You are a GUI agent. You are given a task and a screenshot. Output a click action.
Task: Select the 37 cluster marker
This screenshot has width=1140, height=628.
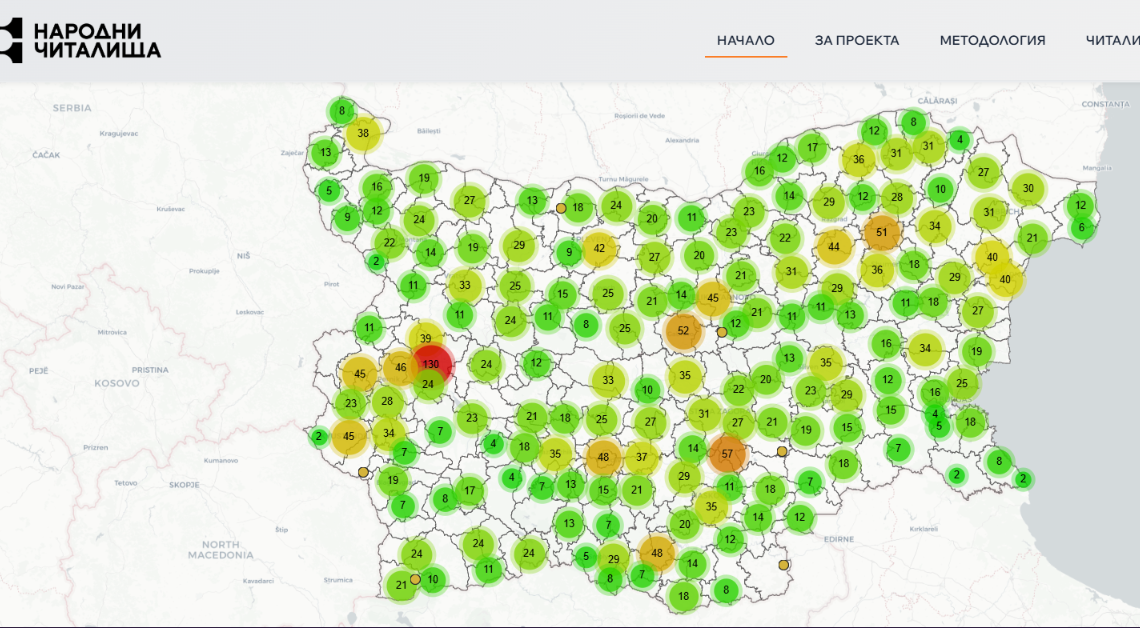pos(641,457)
